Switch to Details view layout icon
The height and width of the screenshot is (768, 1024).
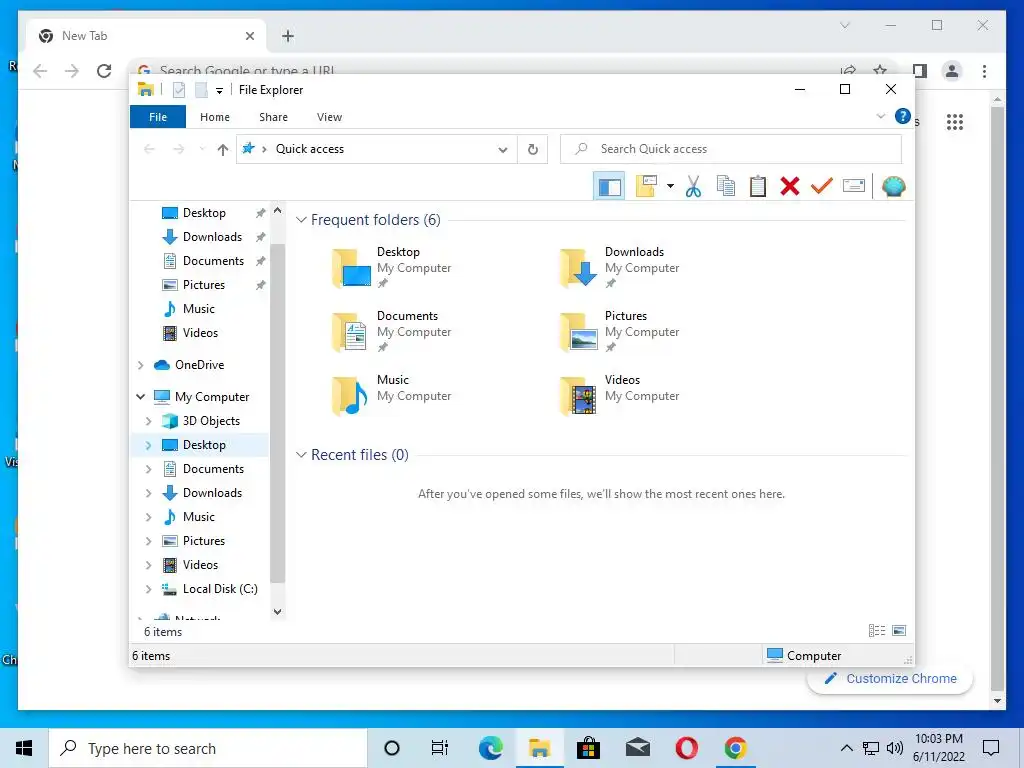pyautogui.click(x=877, y=631)
